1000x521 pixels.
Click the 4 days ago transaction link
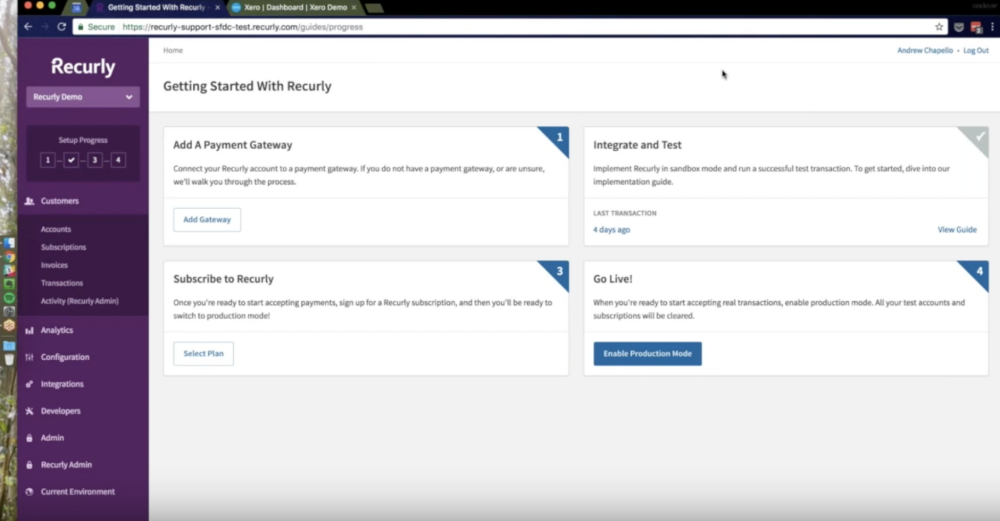point(612,230)
